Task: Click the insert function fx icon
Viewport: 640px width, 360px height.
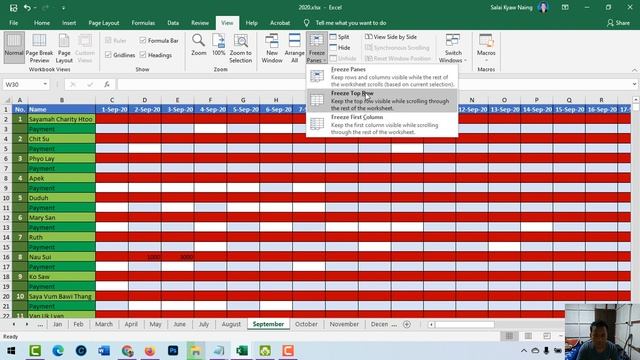Action: tap(107, 84)
